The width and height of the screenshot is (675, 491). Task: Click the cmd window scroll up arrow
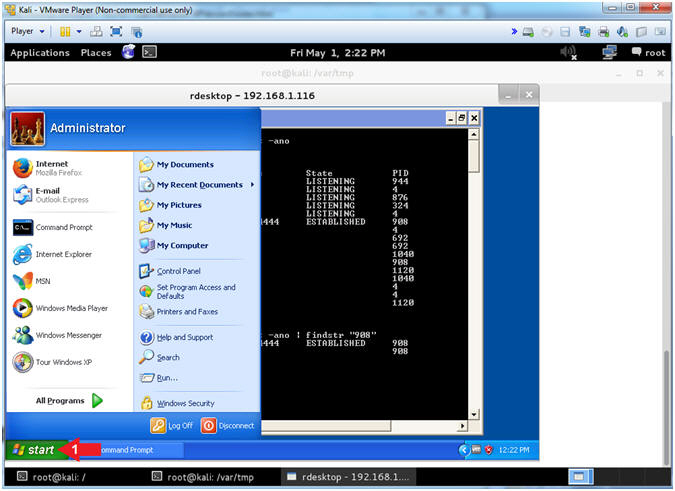(474, 134)
